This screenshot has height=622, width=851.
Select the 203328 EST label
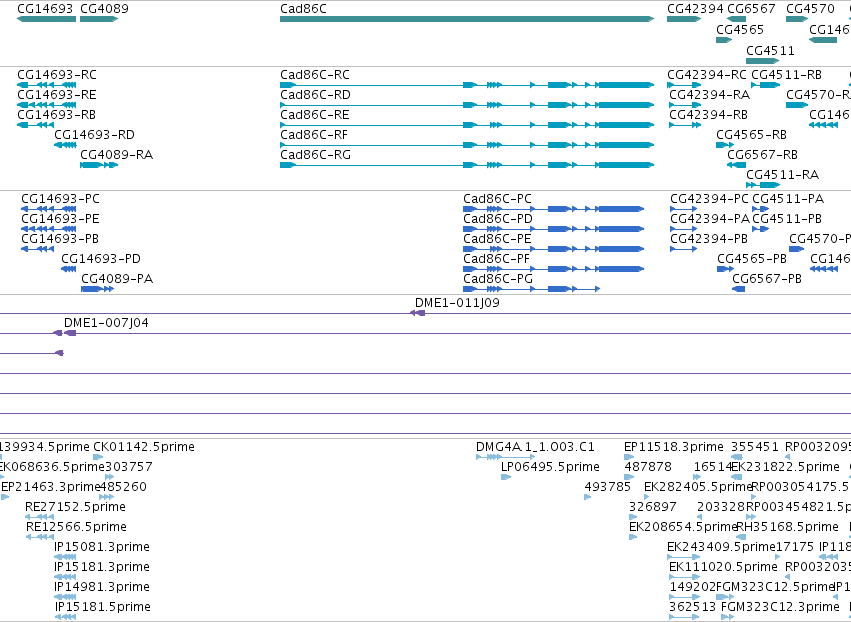(721, 507)
